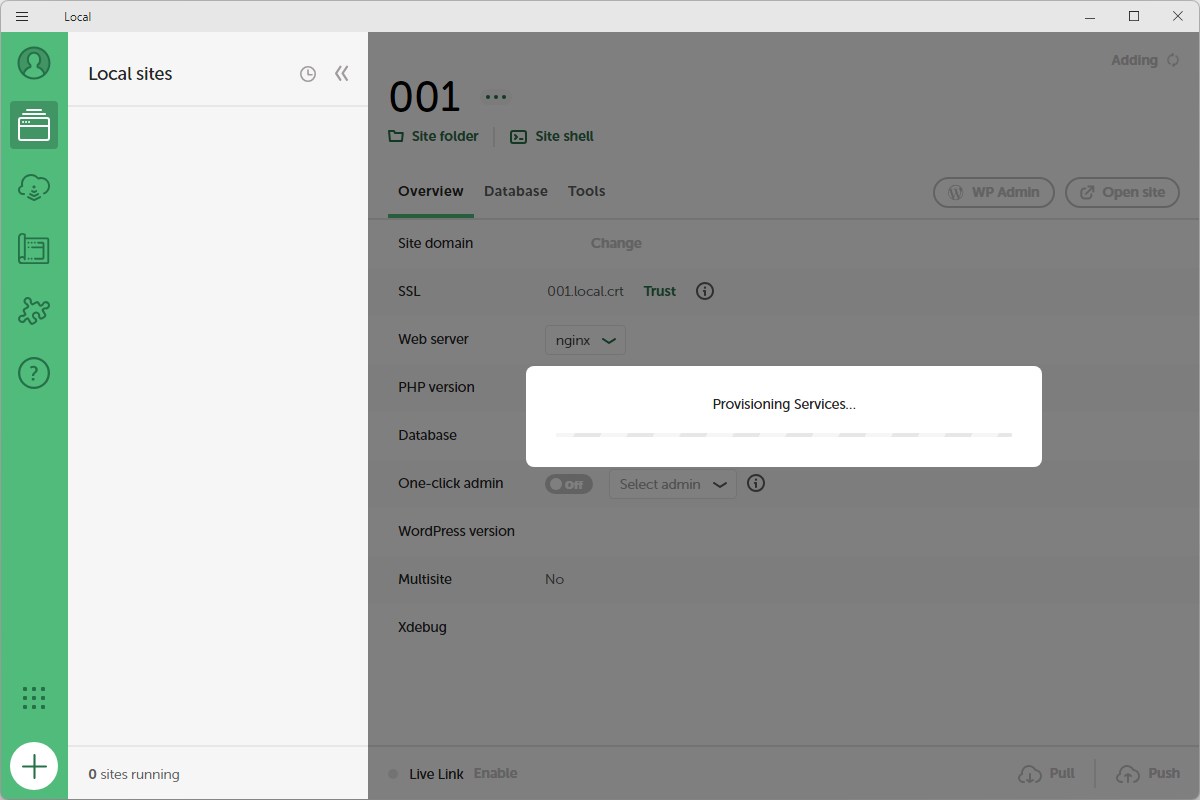Show recent sites clock icon
The height and width of the screenshot is (800, 1200).
click(x=308, y=74)
